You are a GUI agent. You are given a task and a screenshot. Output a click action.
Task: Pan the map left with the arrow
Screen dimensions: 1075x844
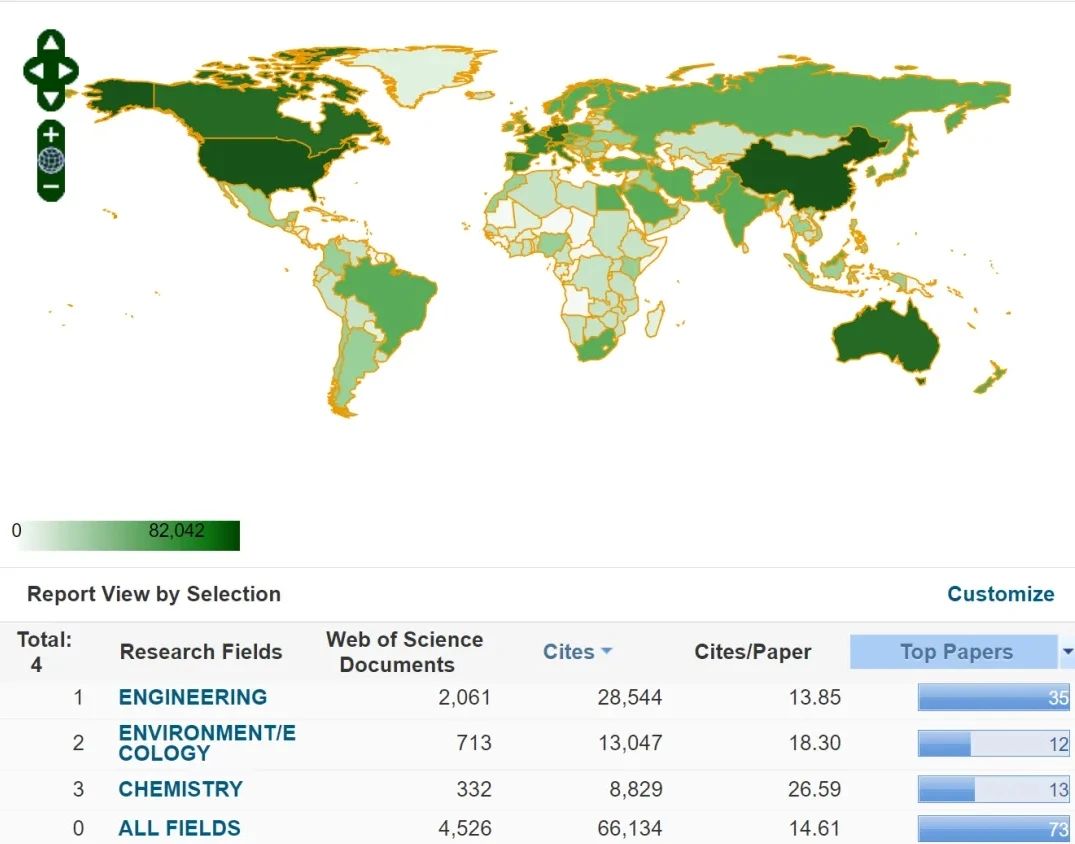pos(33,71)
